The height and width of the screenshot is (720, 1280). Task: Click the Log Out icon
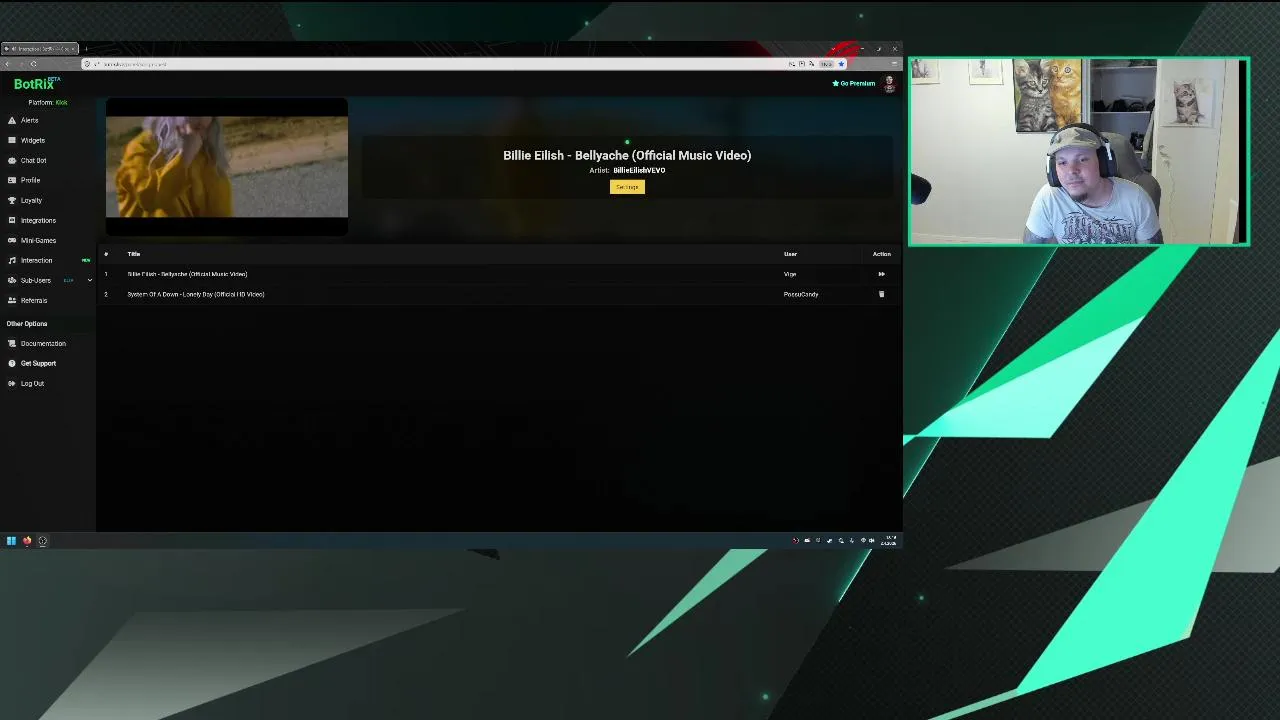11,383
